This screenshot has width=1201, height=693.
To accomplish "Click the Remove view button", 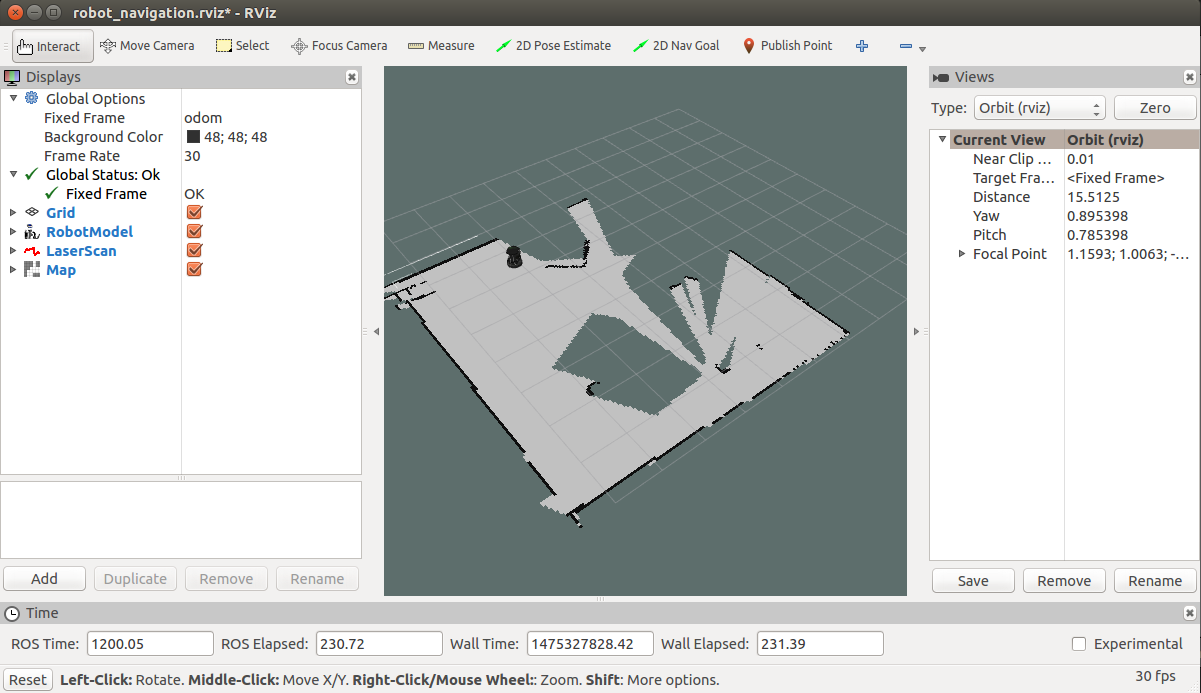I will point(1064,580).
